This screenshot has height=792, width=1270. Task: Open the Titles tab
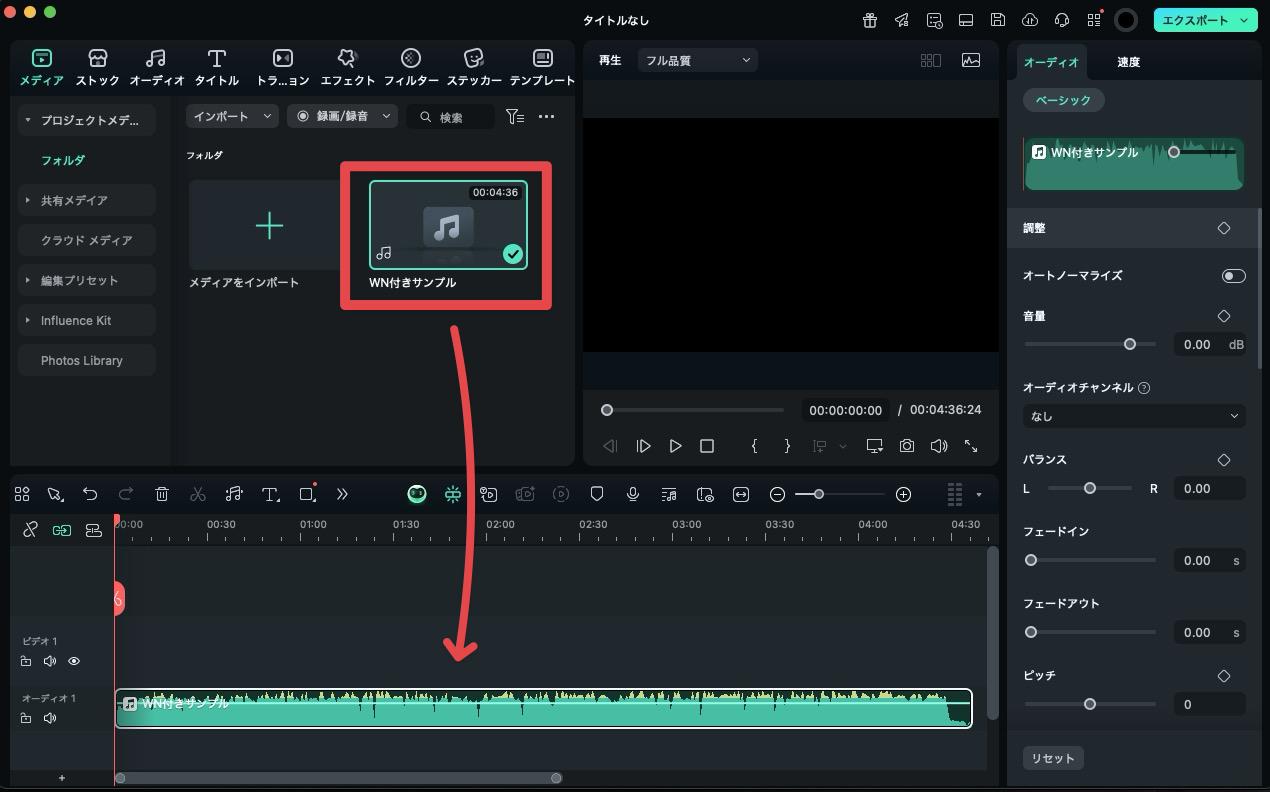coord(216,66)
